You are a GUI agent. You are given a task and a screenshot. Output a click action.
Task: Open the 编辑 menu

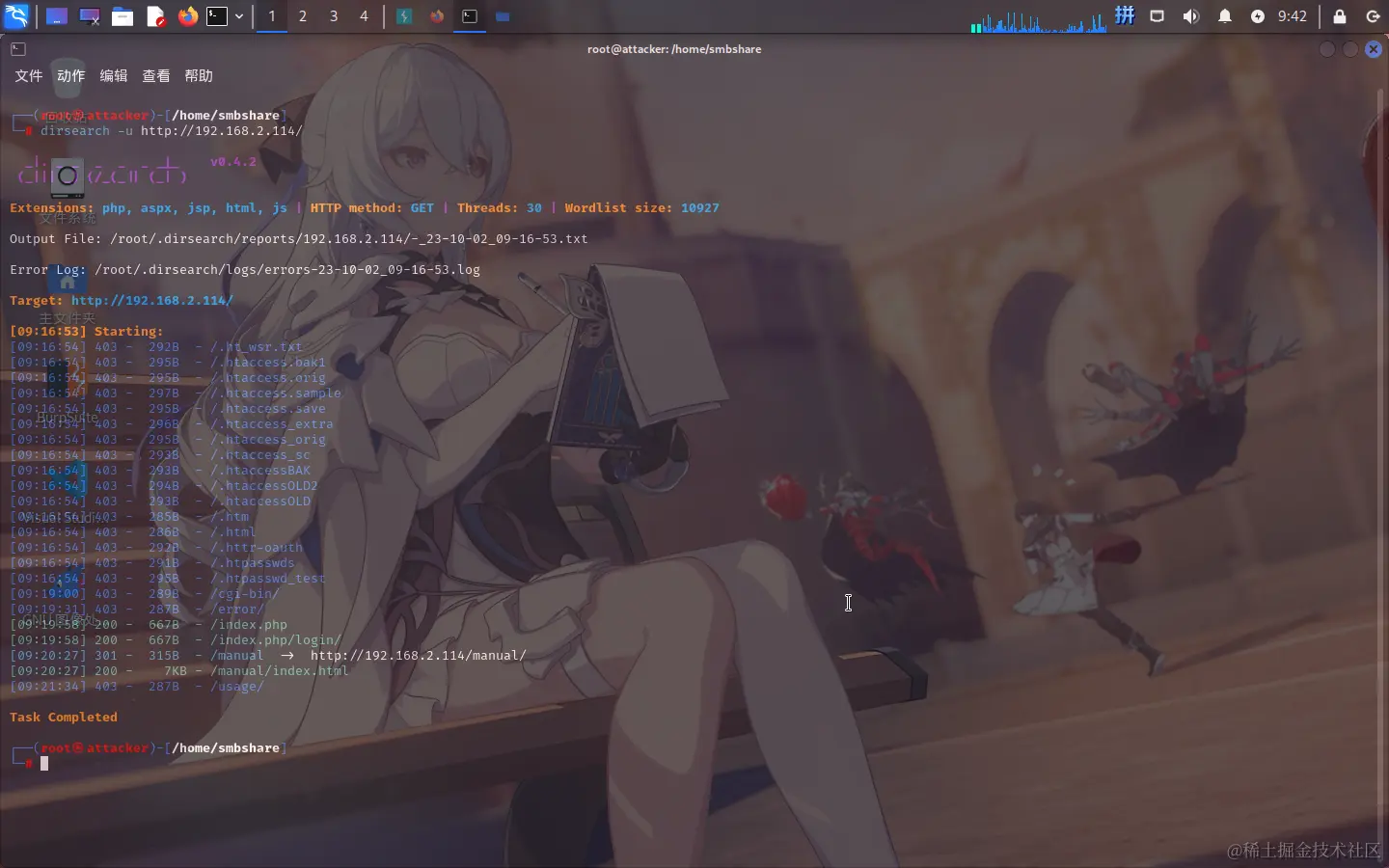(114, 75)
